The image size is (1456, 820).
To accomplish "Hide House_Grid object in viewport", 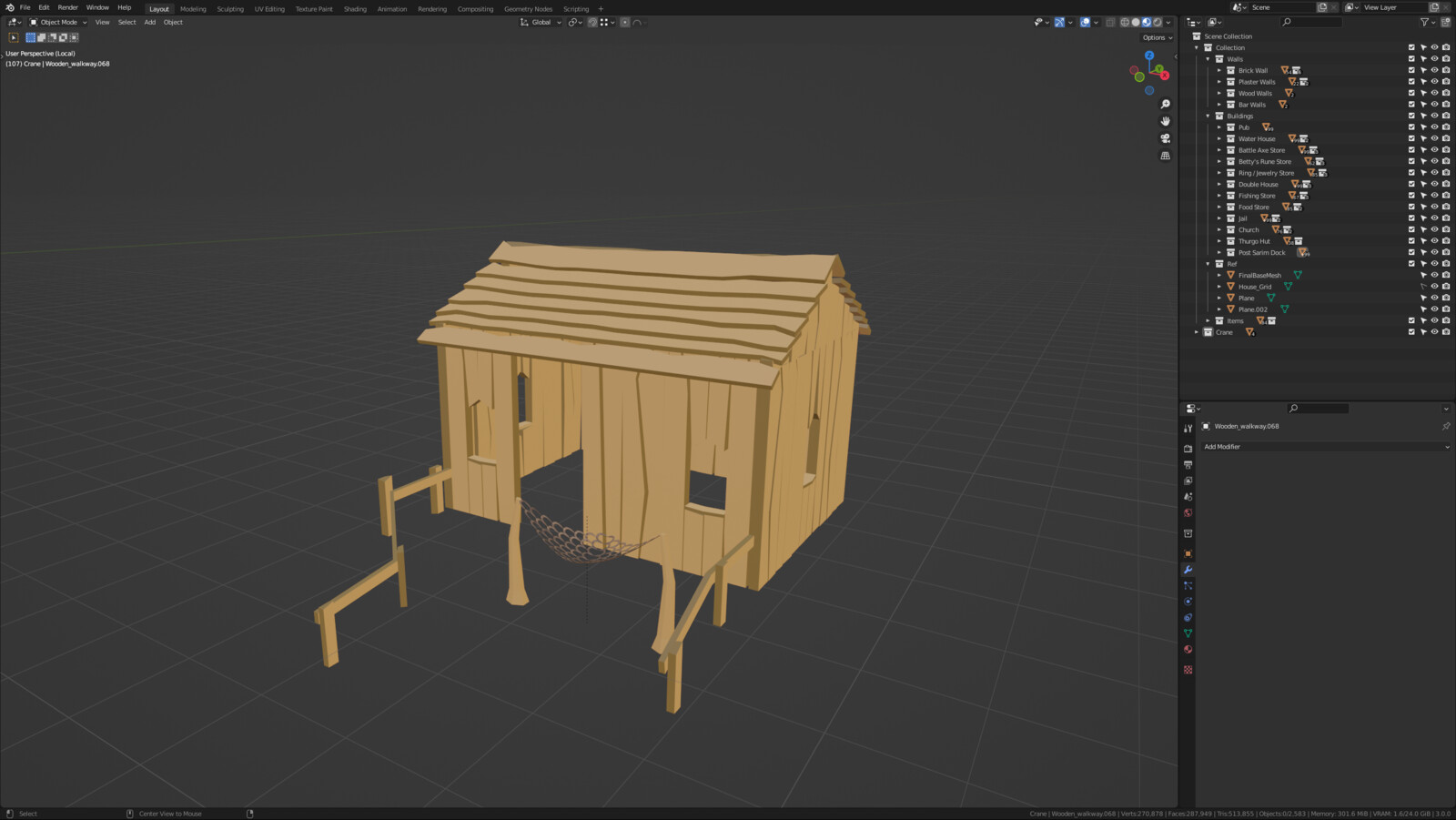I will point(1434,287).
